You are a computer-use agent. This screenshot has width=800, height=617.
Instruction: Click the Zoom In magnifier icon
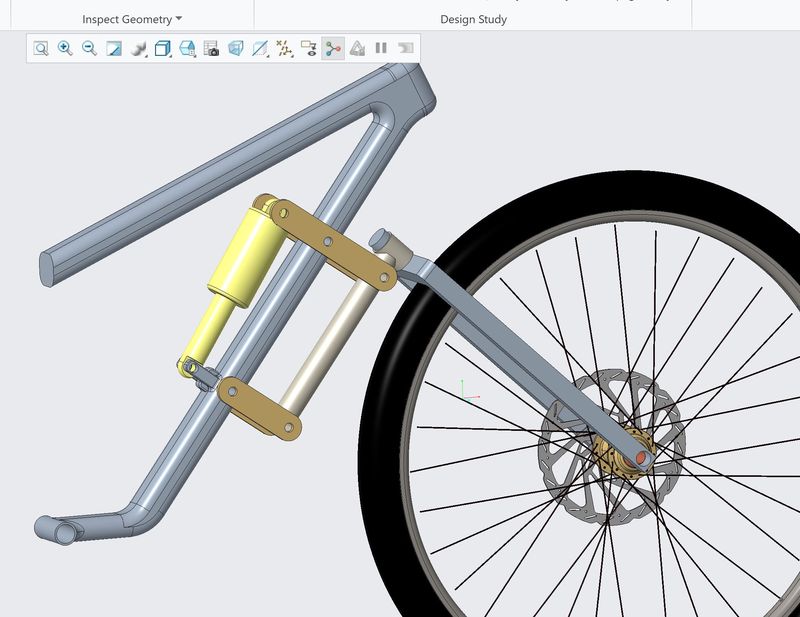coord(65,48)
